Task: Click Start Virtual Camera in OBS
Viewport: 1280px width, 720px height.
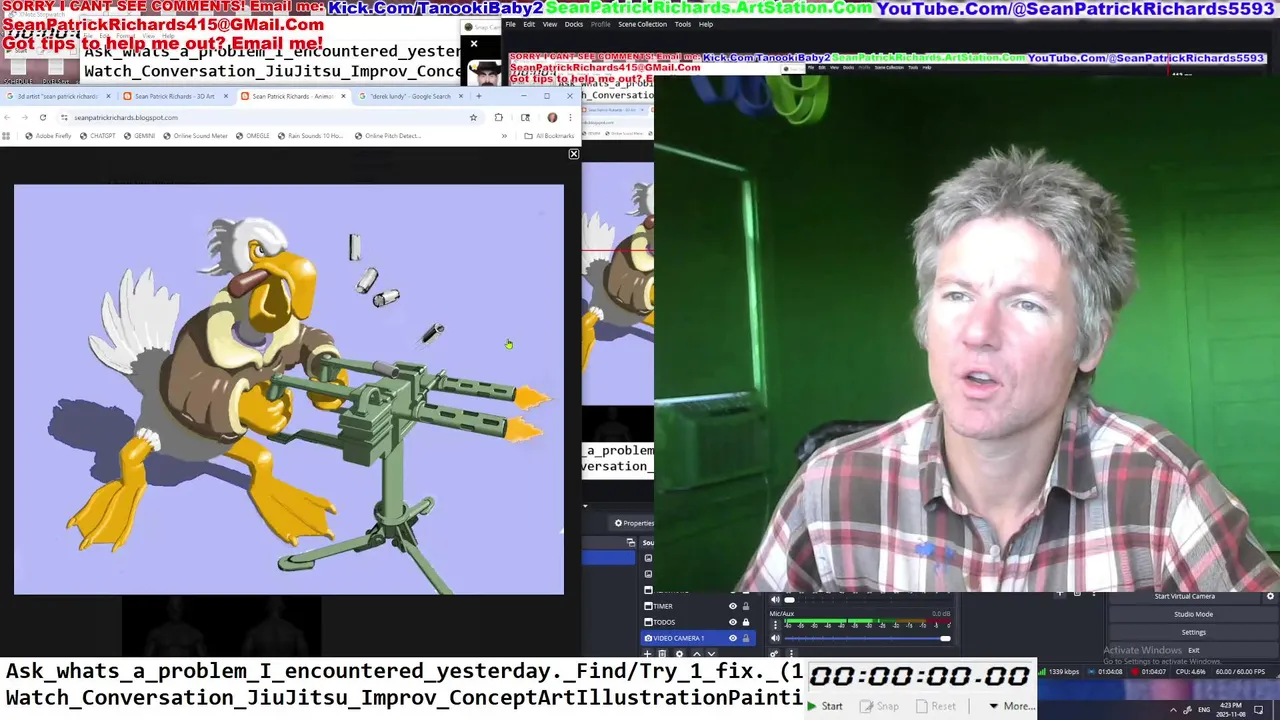Action: 1184,596
